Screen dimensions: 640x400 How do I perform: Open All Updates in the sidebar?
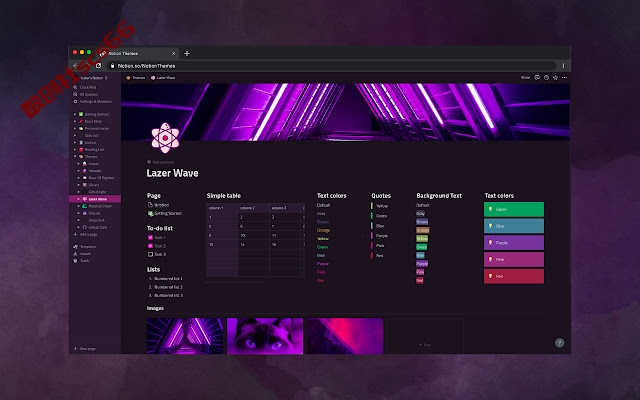(x=88, y=94)
